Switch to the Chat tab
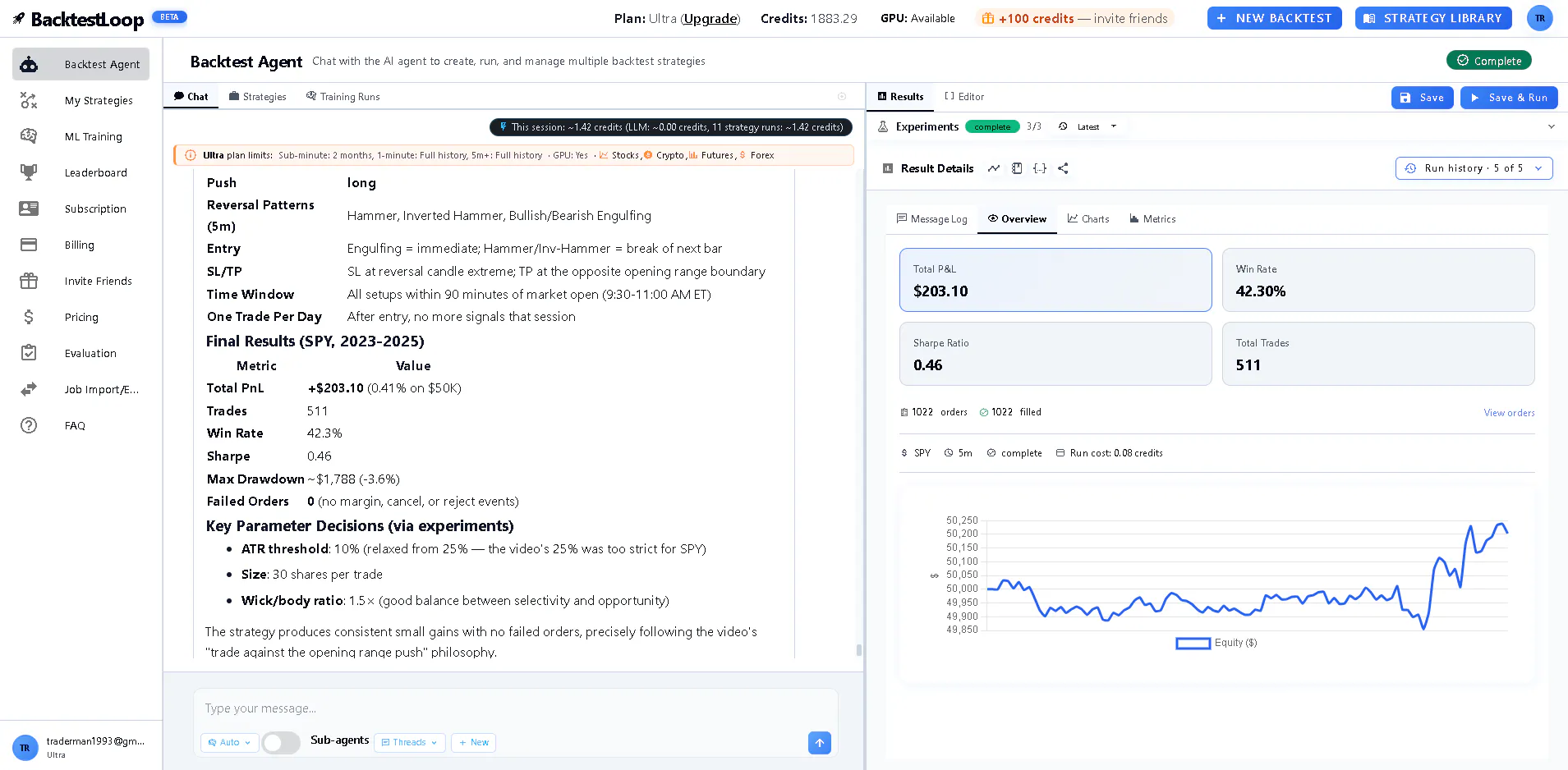1568x770 pixels. 191,96
